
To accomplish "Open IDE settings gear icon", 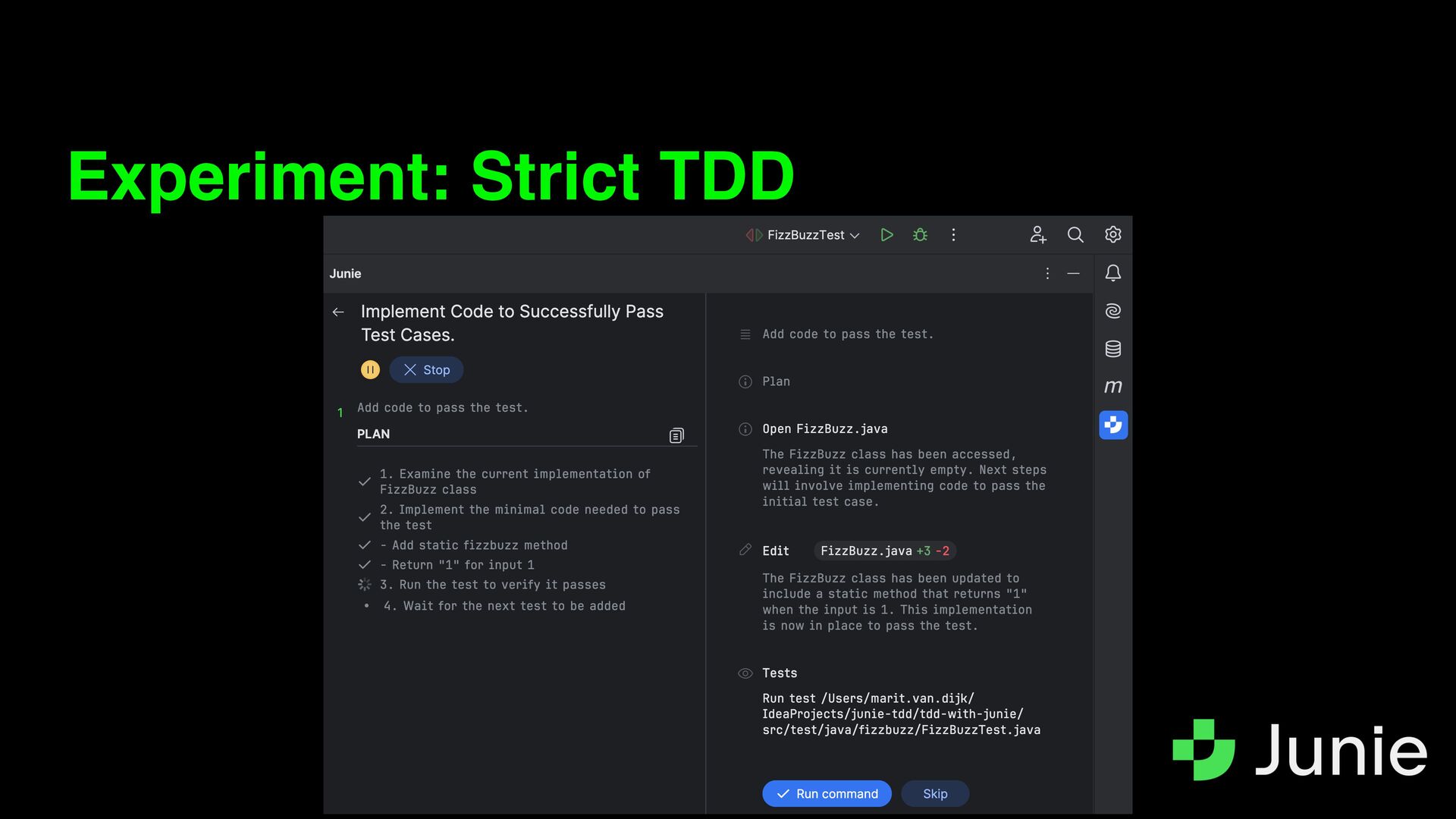I will click(x=1112, y=235).
